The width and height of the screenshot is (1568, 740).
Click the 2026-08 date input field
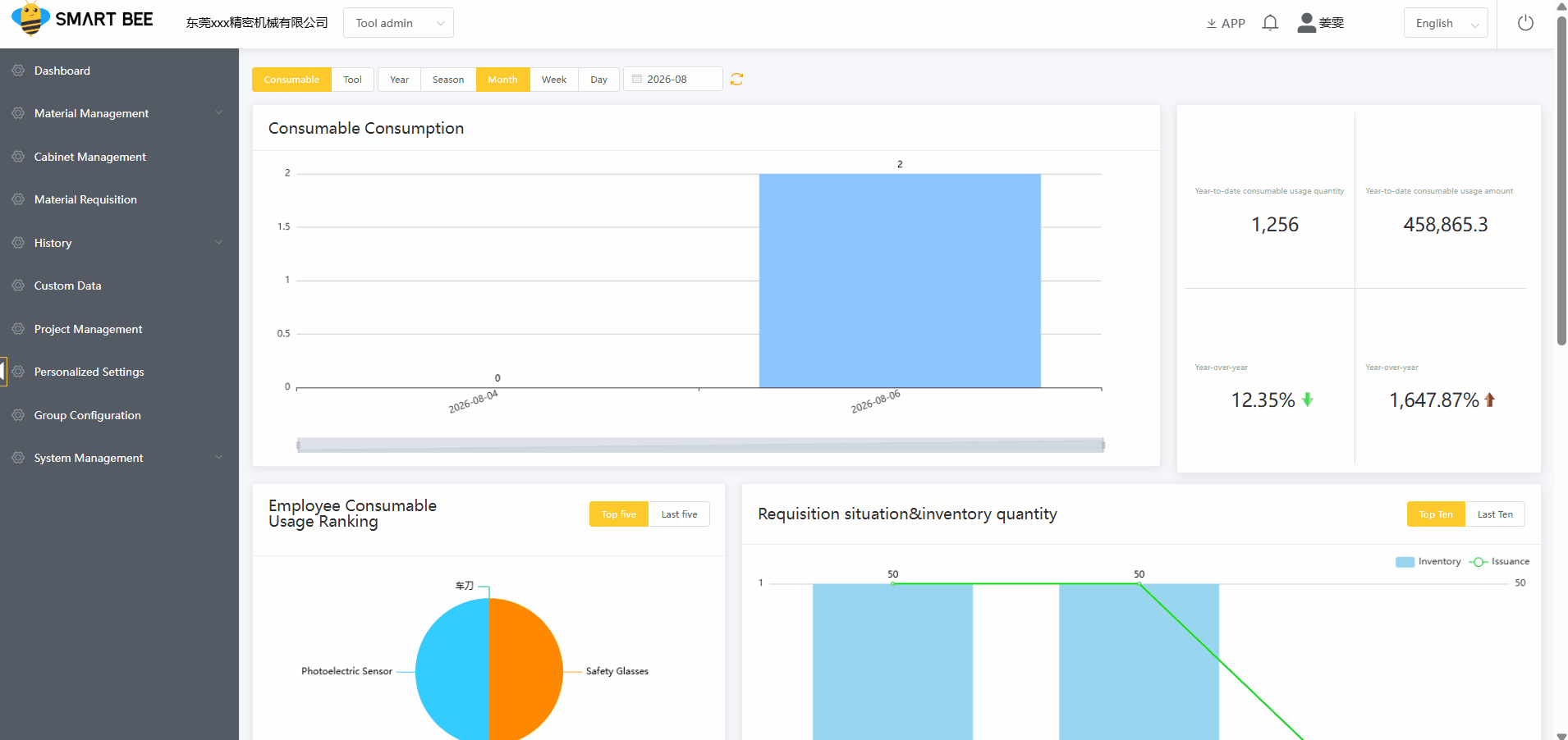tap(673, 79)
